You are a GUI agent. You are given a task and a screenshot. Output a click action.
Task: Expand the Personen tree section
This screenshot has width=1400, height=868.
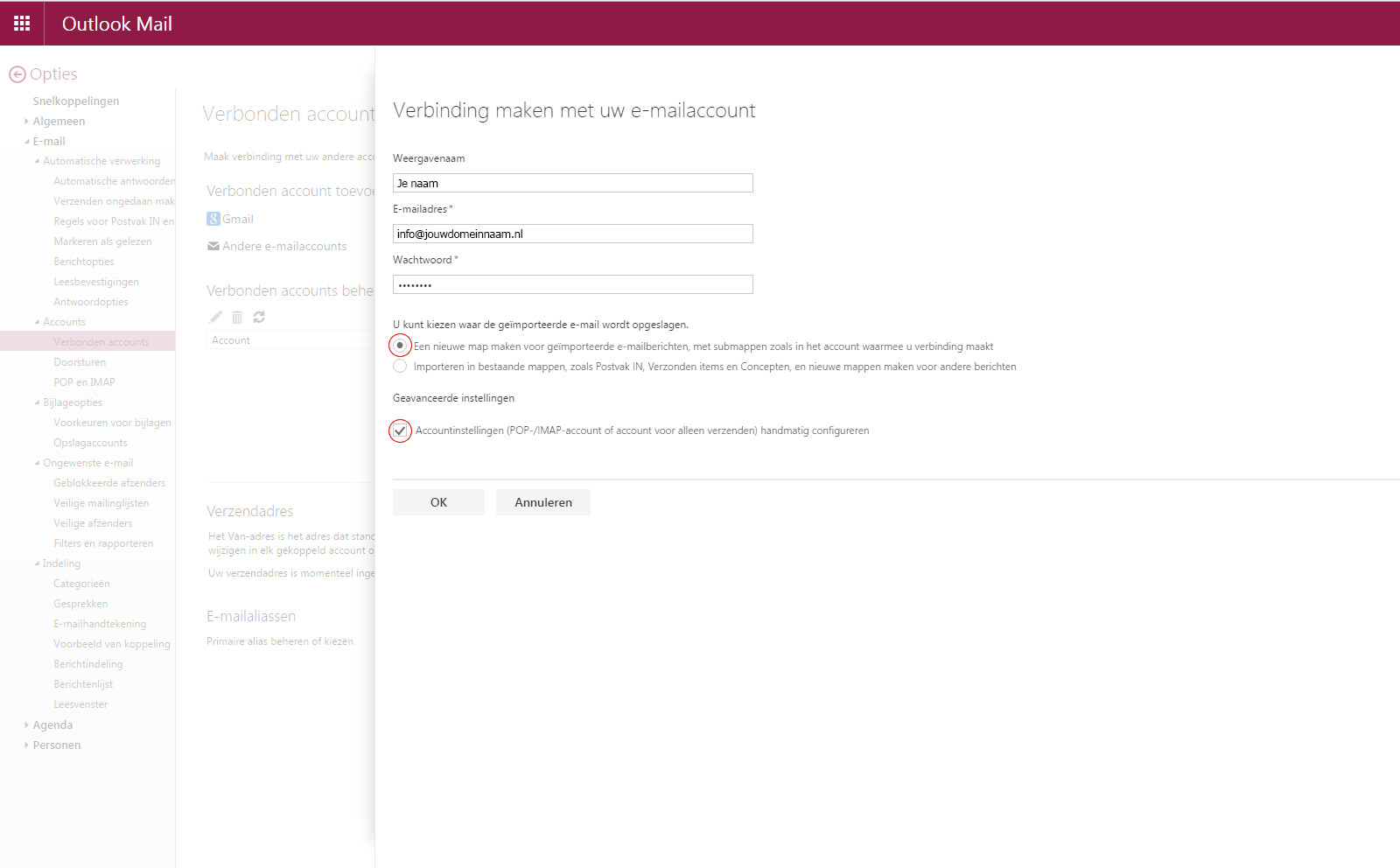pos(26,745)
